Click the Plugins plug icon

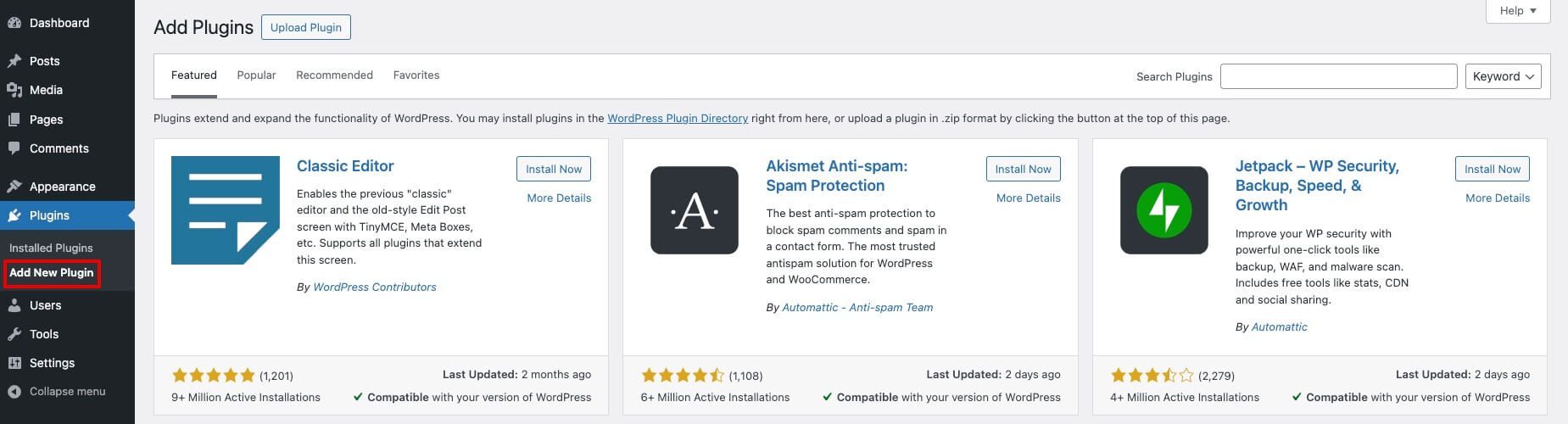[14, 215]
